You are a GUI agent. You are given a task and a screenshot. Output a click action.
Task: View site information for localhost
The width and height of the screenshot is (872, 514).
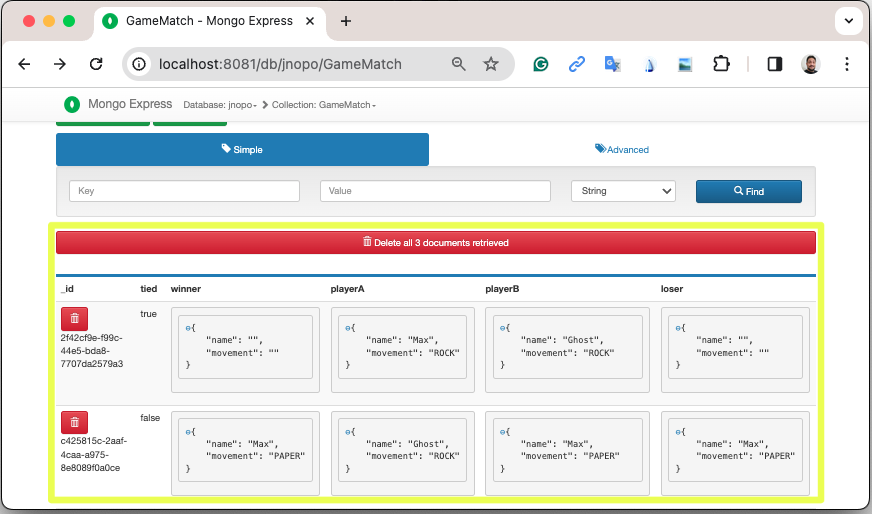point(139,64)
